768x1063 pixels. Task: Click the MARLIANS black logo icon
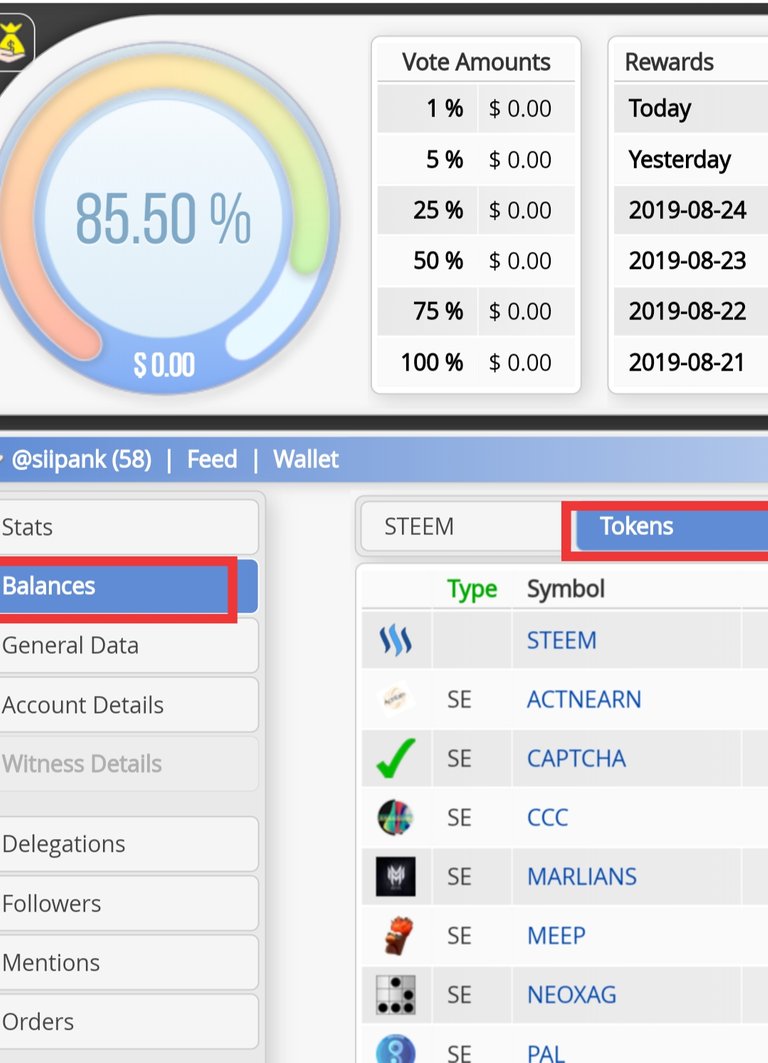pyautogui.click(x=395, y=876)
